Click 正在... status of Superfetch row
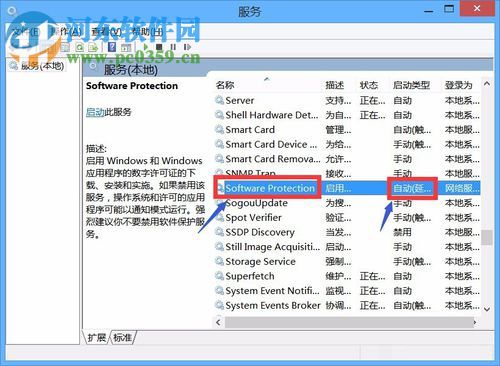 click(x=372, y=276)
